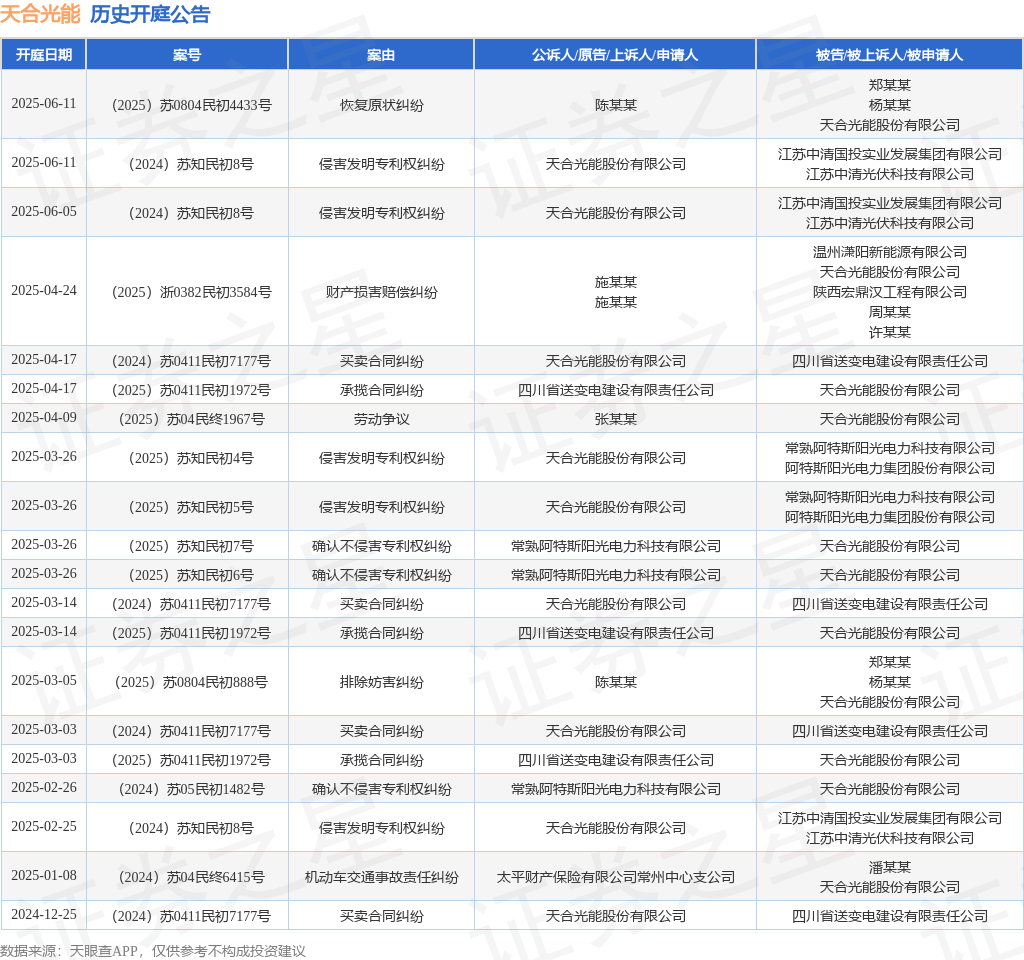Click the 机动车交通事故责任纠纷 cell
Screen dimensions: 1024x960
point(381,877)
